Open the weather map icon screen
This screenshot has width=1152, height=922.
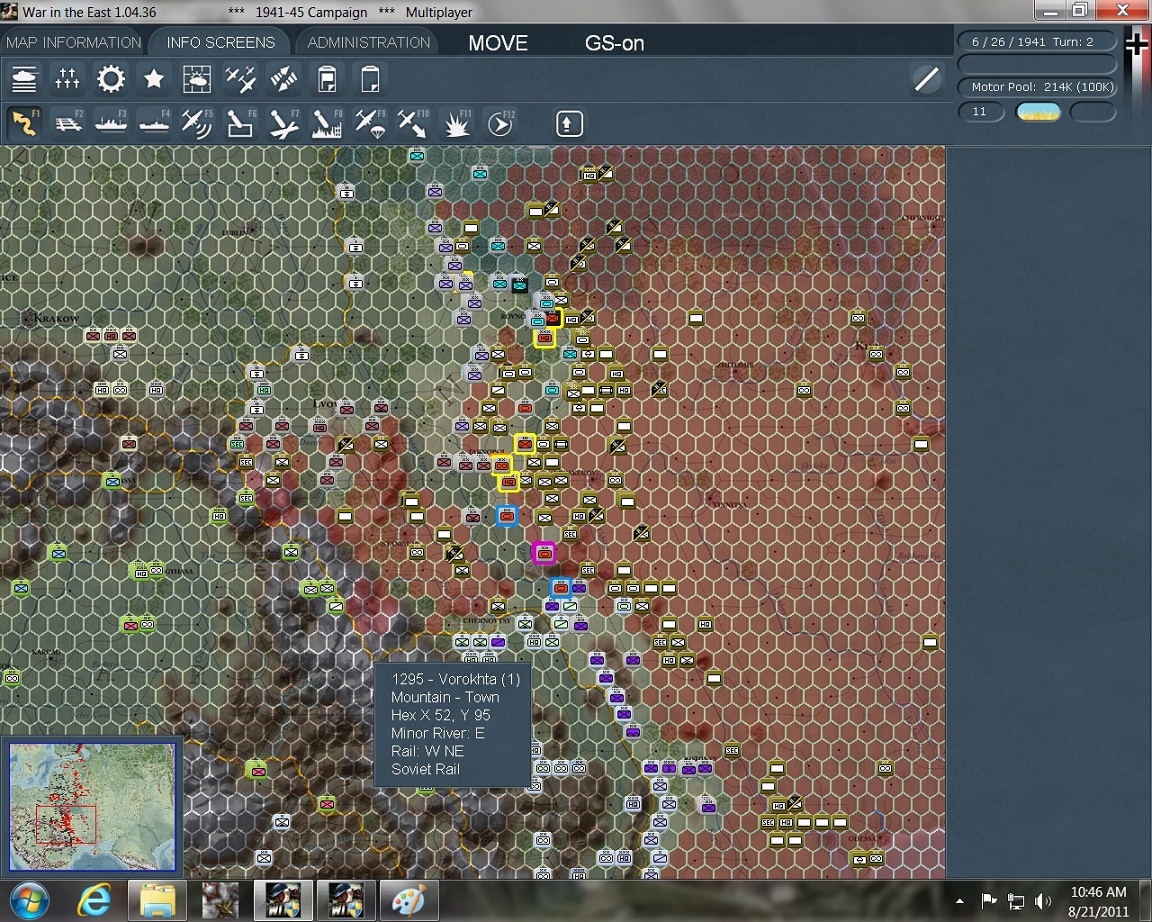[197, 79]
